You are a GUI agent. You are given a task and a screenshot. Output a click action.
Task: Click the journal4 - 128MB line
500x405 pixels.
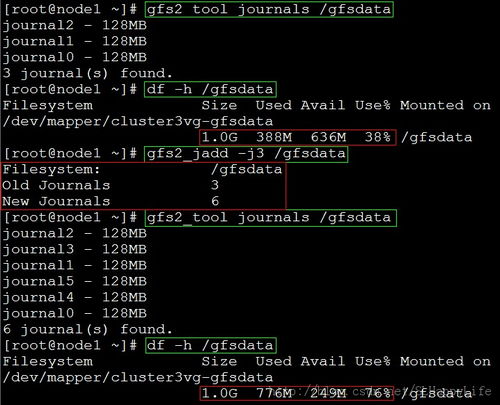coord(75,297)
